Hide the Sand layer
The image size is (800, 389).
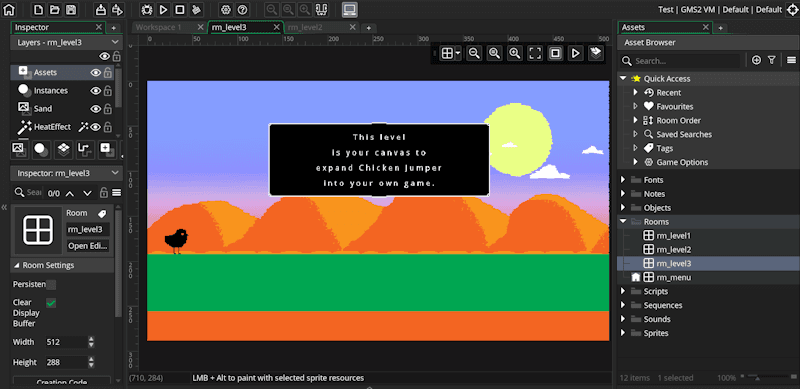click(x=95, y=109)
